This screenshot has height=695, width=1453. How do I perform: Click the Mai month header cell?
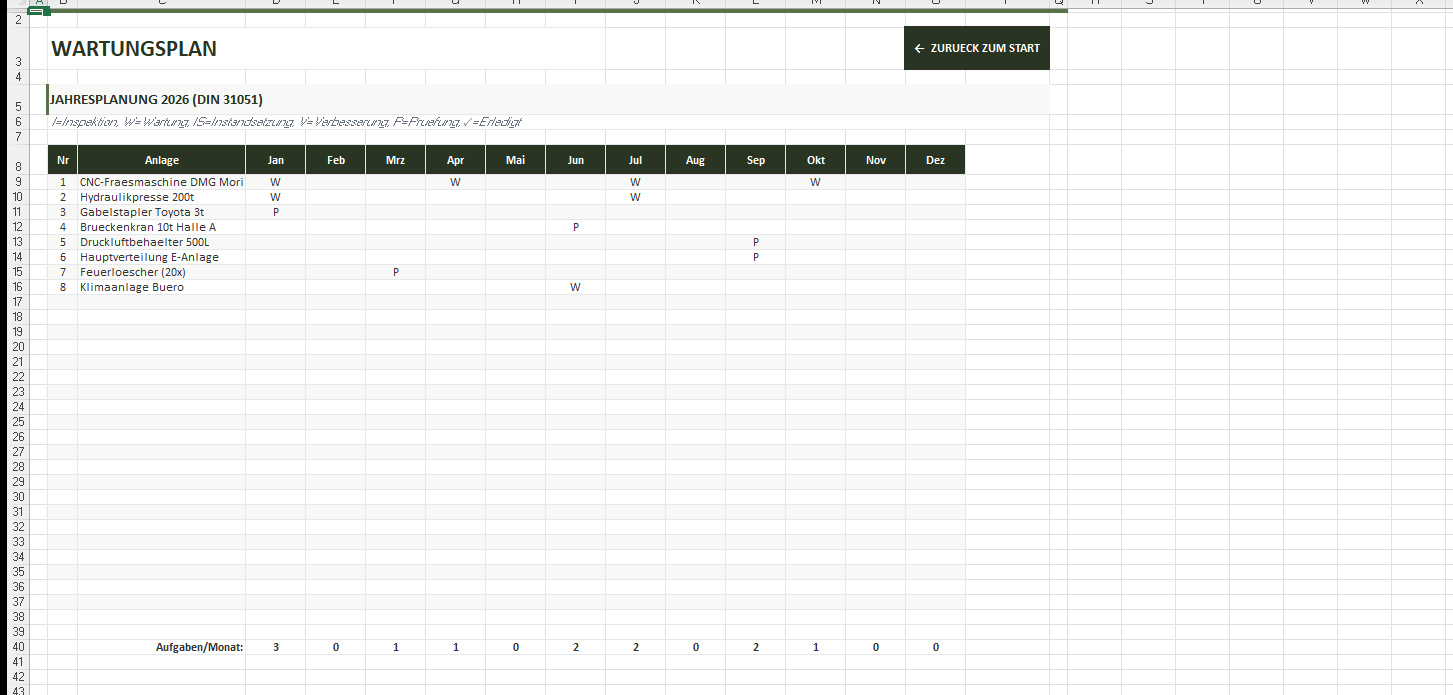click(x=515, y=160)
